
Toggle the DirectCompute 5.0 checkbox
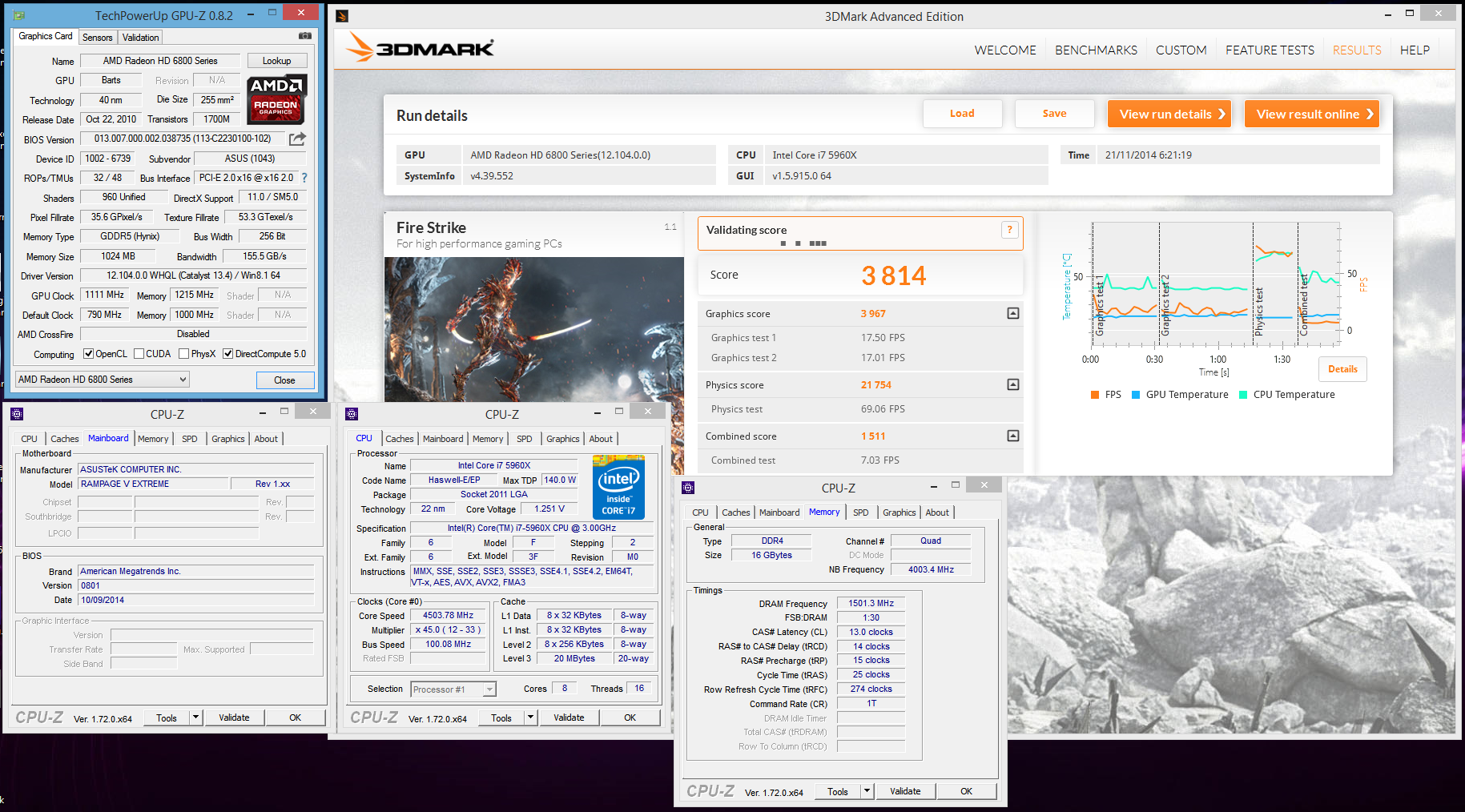click(228, 354)
